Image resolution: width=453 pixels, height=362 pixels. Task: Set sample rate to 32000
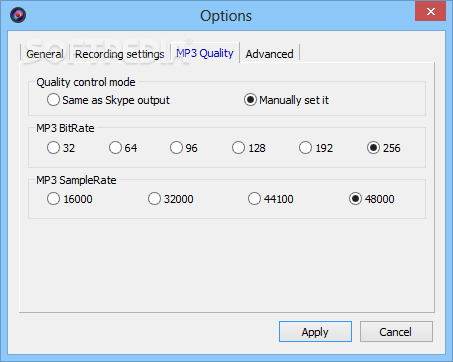point(171,199)
